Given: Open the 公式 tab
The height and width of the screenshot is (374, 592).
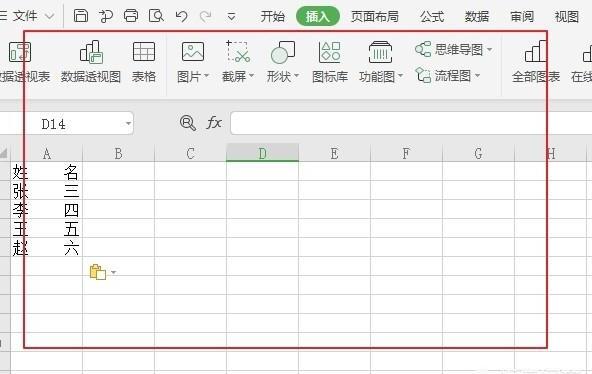Looking at the screenshot, I should point(432,16).
